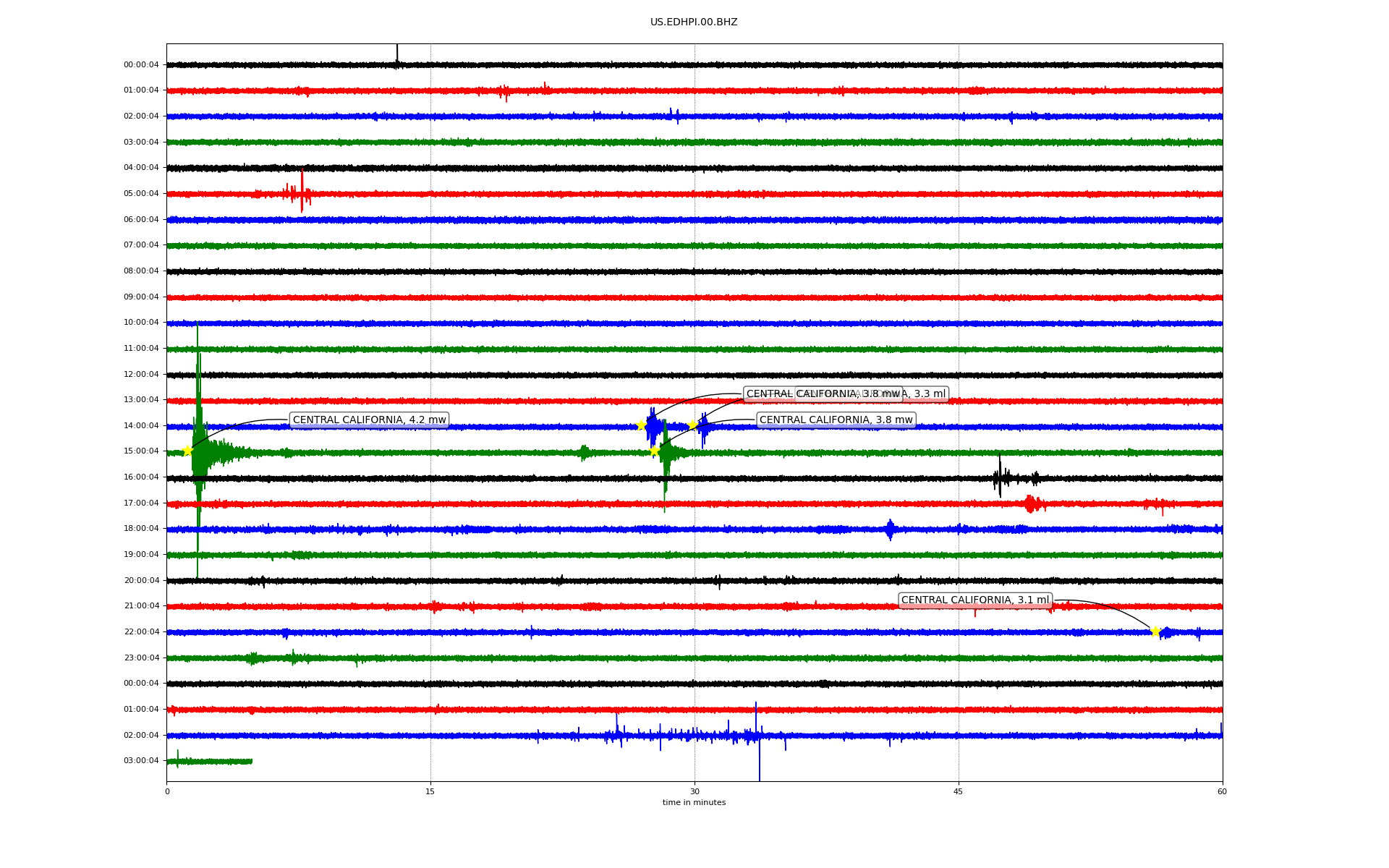Click the plot title US.EDHPI.00.BHZ
Image resolution: width=1389 pixels, height=868 pixels.
click(693, 22)
